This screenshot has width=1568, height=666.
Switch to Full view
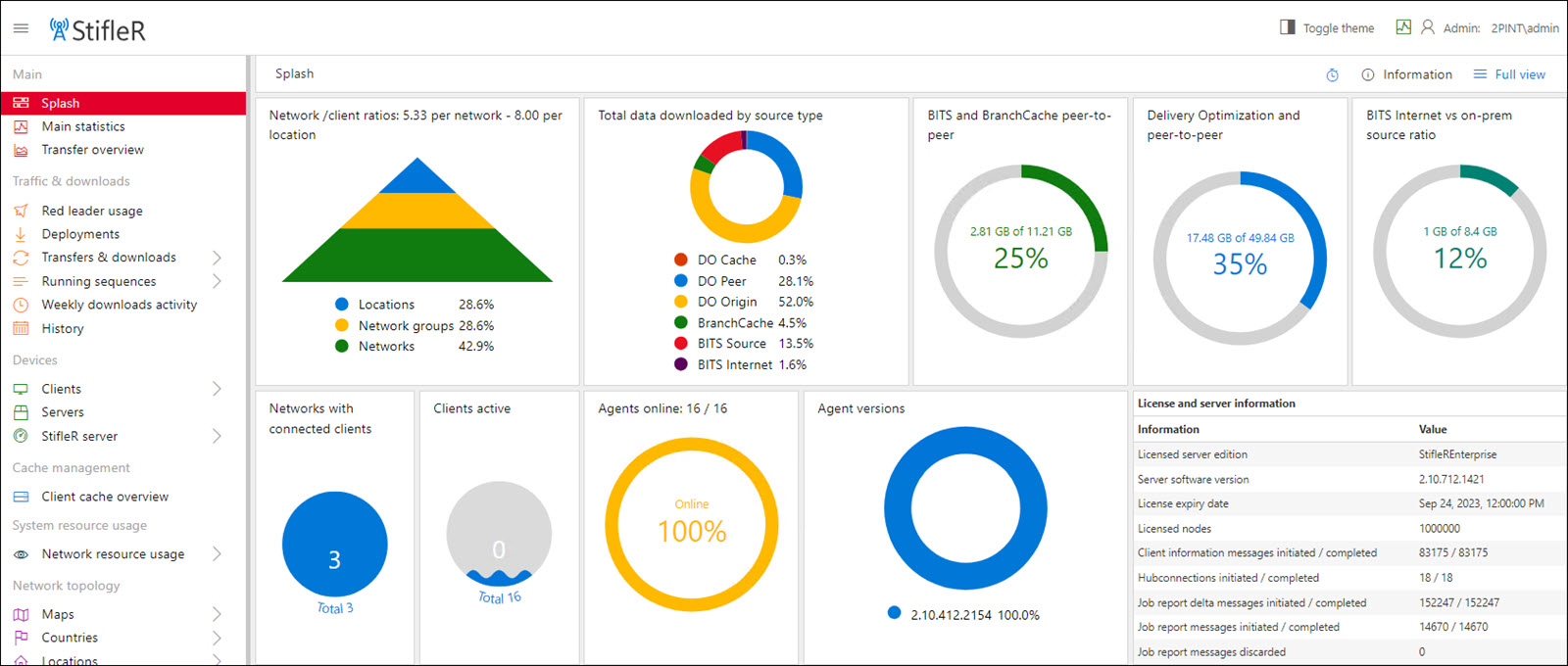pyautogui.click(x=1509, y=74)
